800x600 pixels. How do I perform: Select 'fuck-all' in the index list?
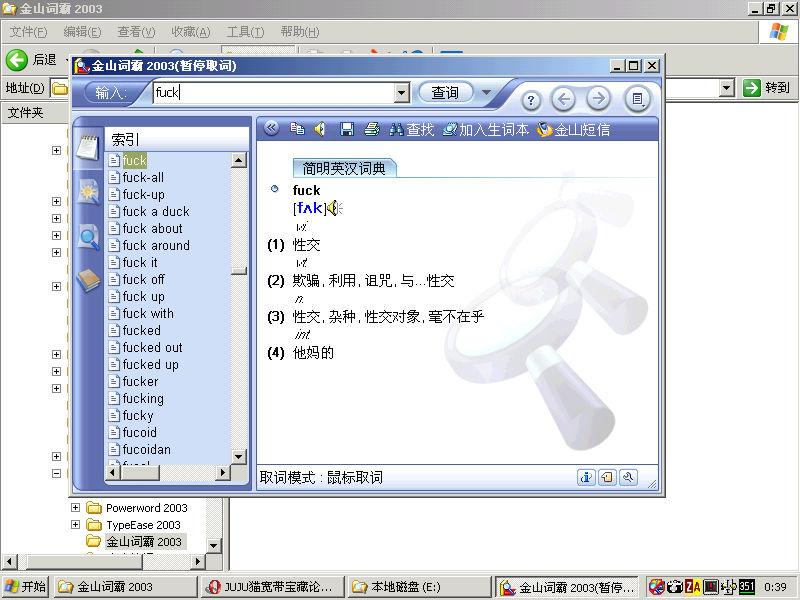143,178
